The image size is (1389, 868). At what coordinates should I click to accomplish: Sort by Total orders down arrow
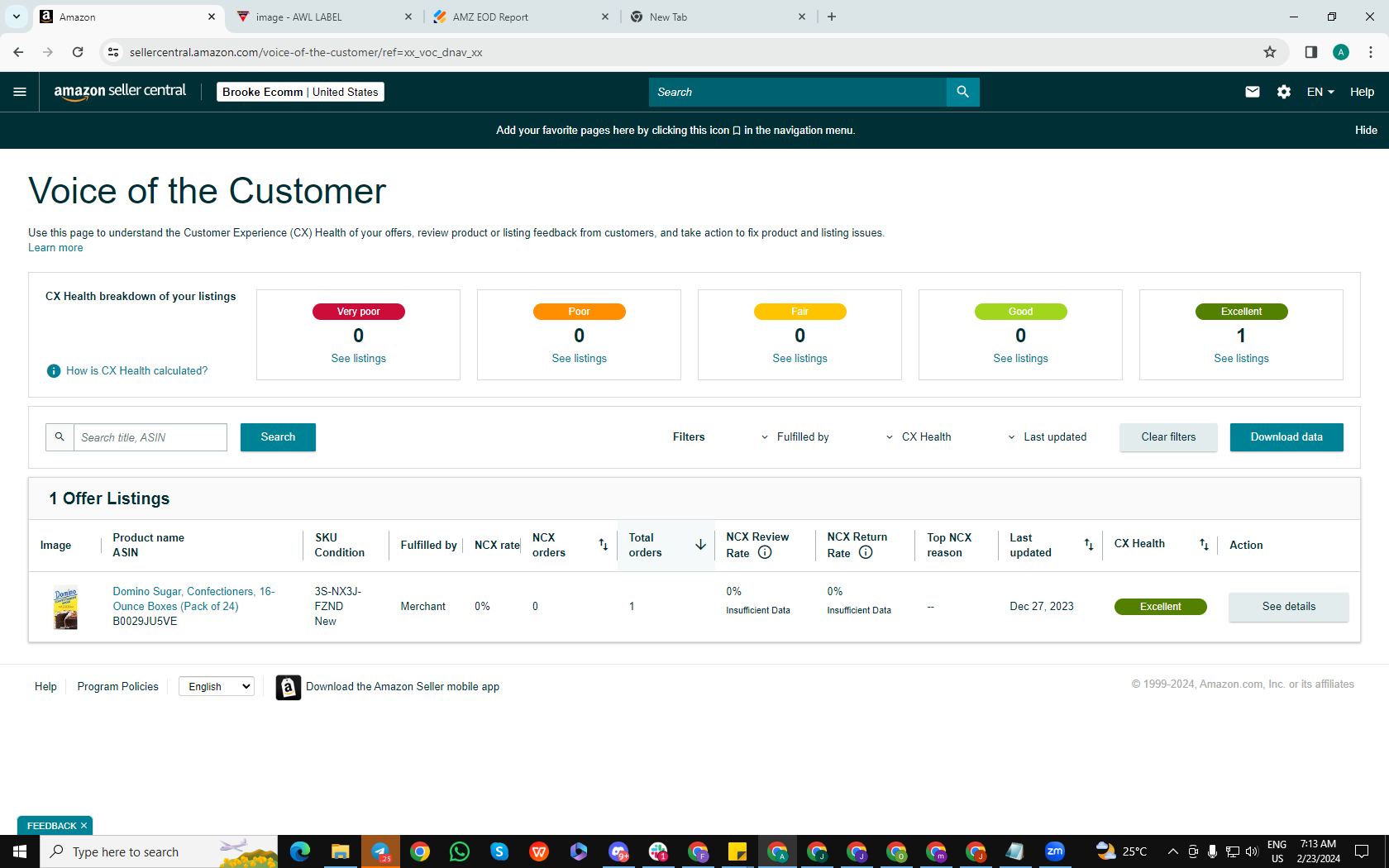pyautogui.click(x=700, y=545)
